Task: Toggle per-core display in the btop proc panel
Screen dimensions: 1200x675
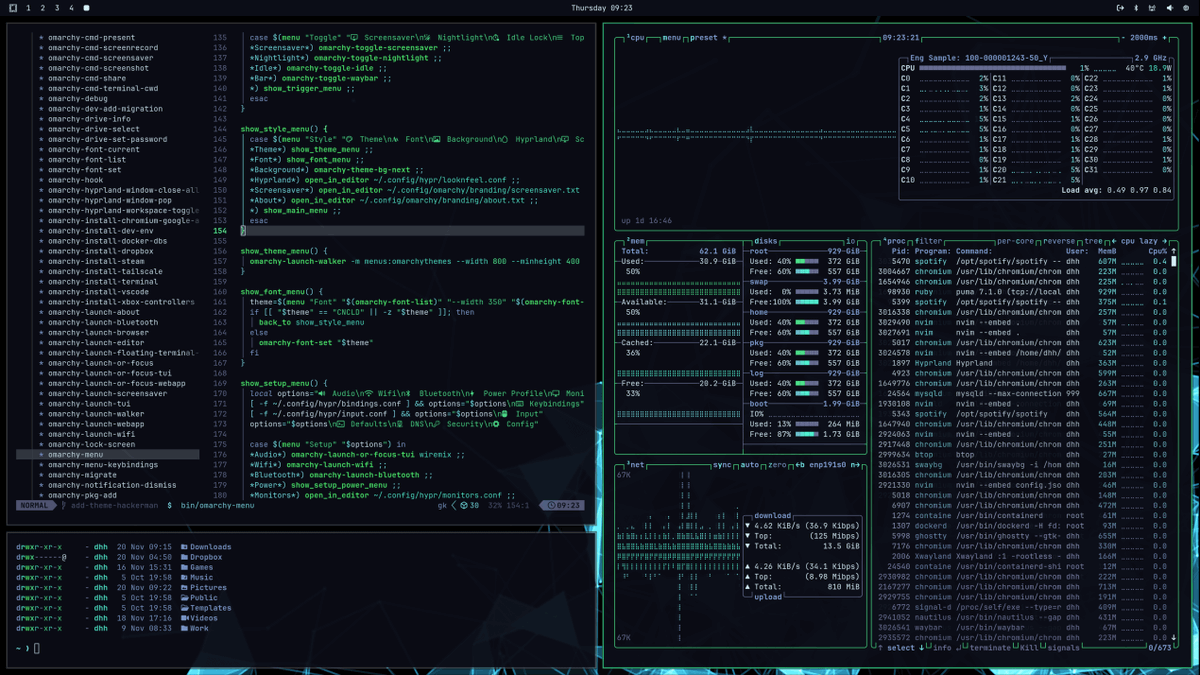Action: [1014, 242]
